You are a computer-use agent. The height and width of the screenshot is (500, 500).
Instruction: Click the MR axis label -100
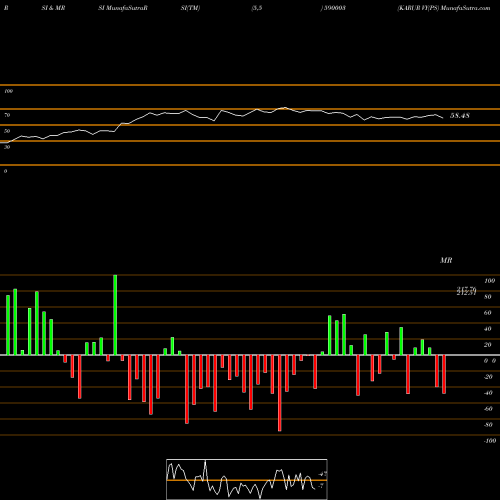coord(490,441)
